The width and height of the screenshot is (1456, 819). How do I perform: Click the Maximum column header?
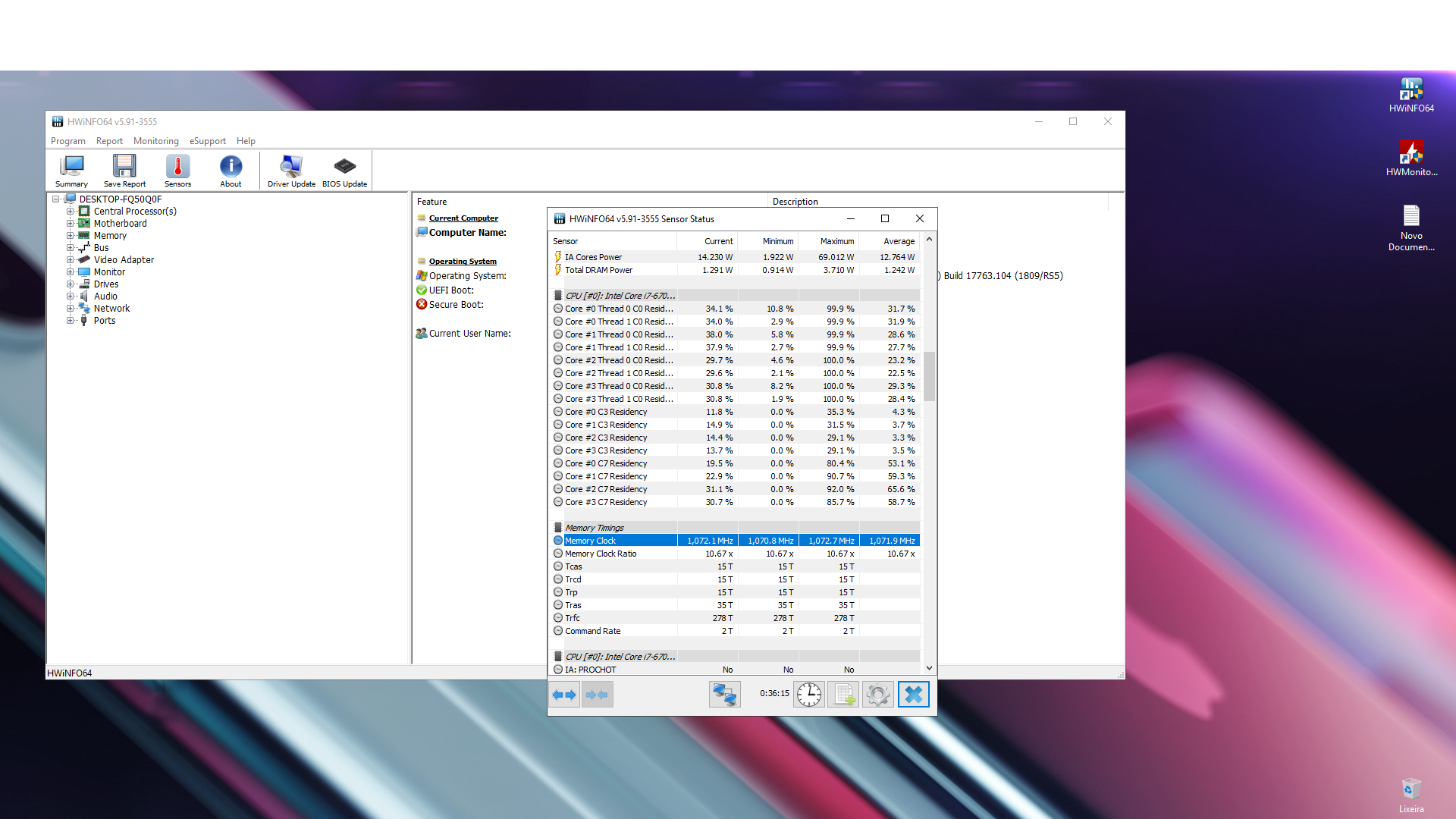click(x=829, y=241)
